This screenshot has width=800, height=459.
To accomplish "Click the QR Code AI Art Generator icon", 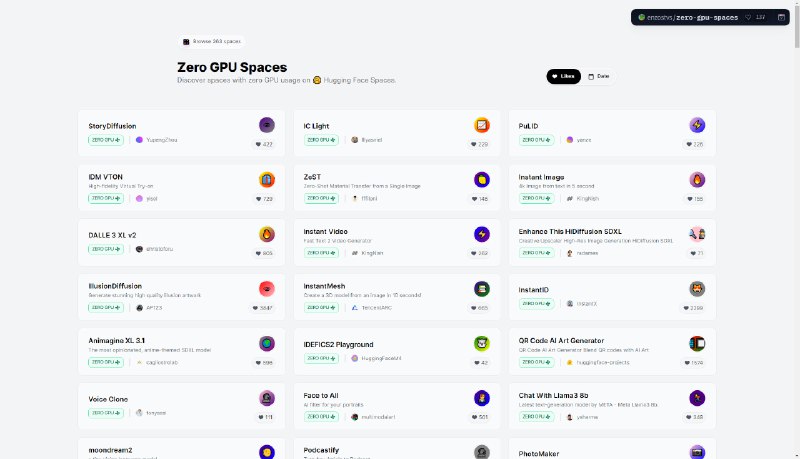I will click(x=697, y=343).
